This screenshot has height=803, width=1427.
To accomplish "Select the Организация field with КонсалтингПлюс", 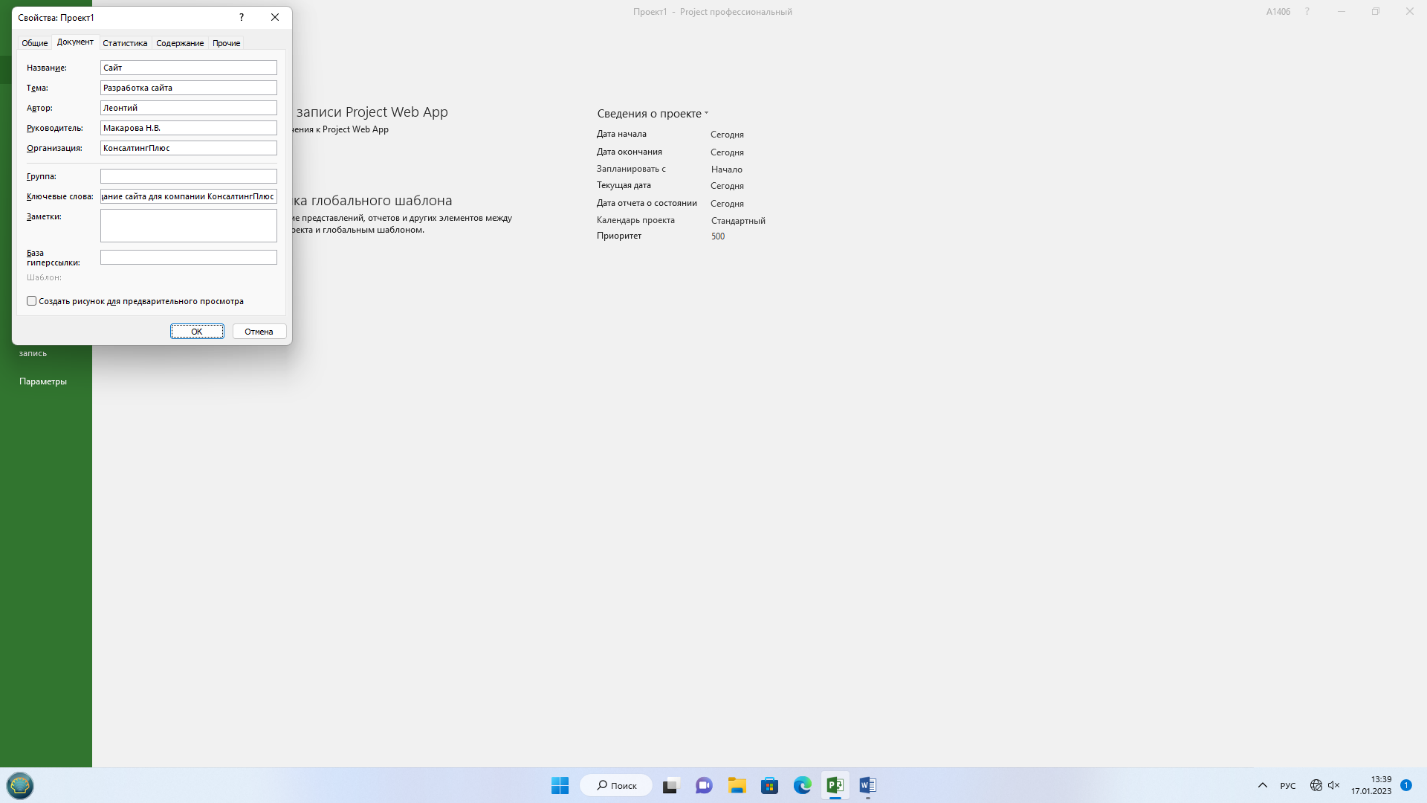I will [x=188, y=148].
